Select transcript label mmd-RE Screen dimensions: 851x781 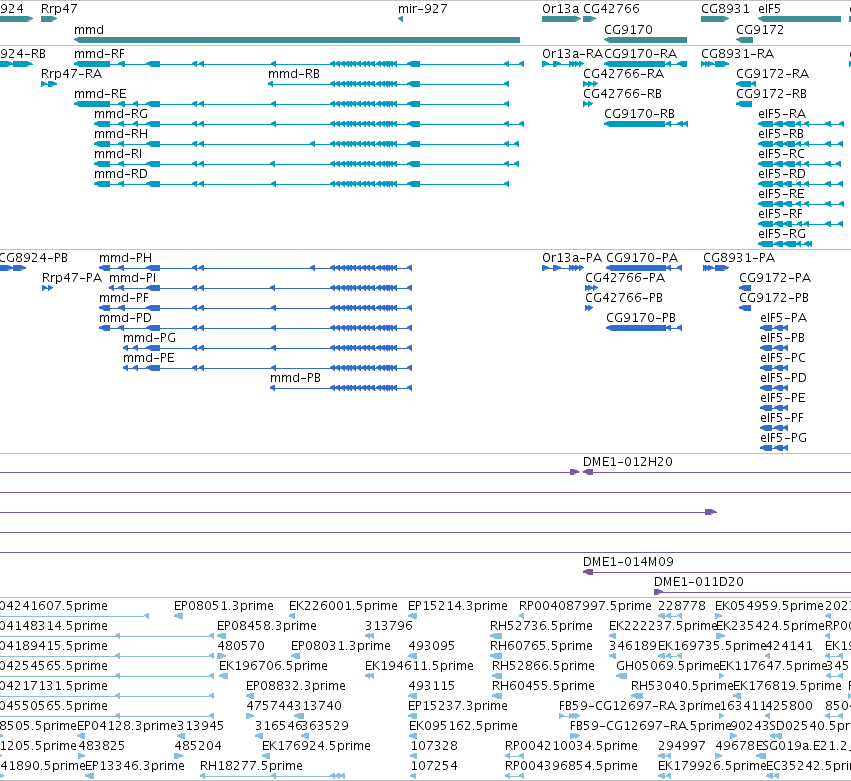pos(100,94)
